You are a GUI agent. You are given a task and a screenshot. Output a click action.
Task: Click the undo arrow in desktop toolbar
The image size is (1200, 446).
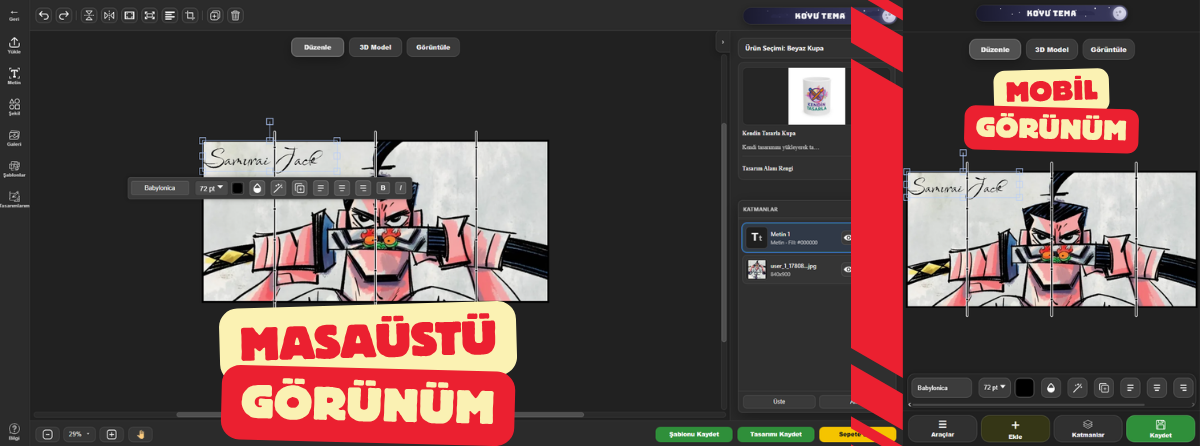click(x=44, y=15)
